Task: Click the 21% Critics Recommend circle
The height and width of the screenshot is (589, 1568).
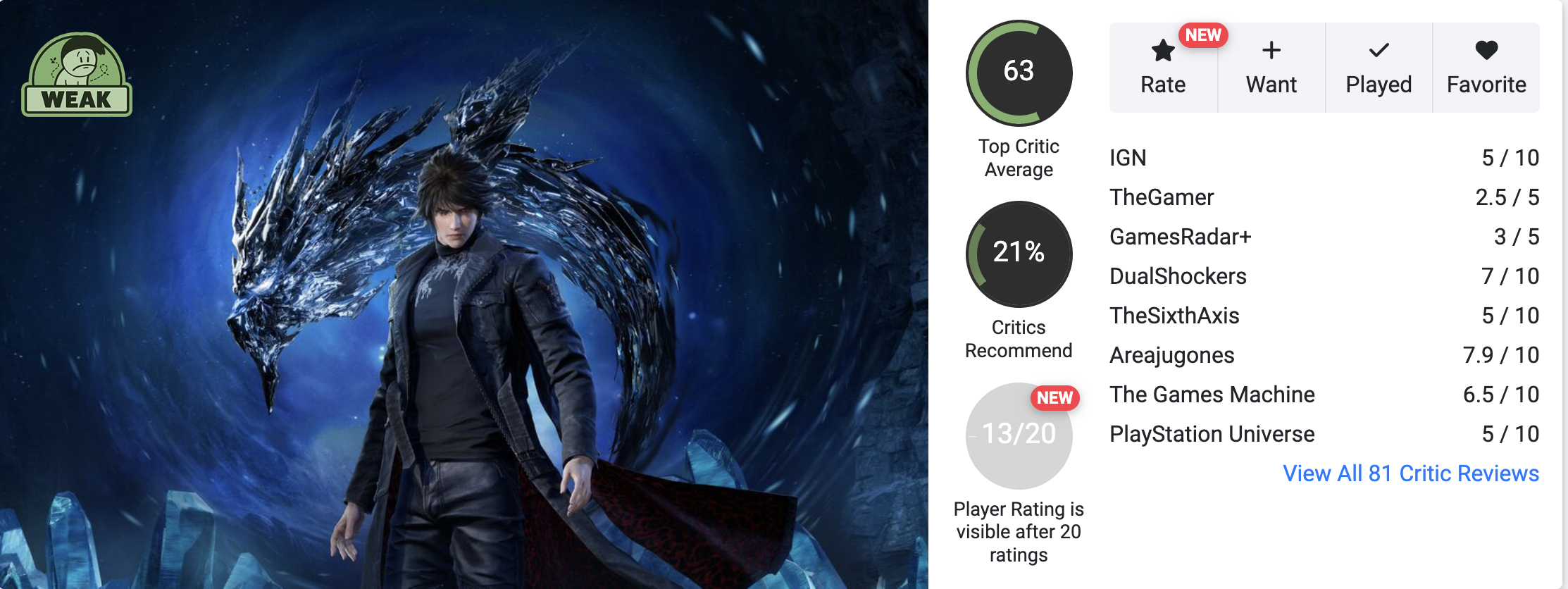Action: 1019,254
